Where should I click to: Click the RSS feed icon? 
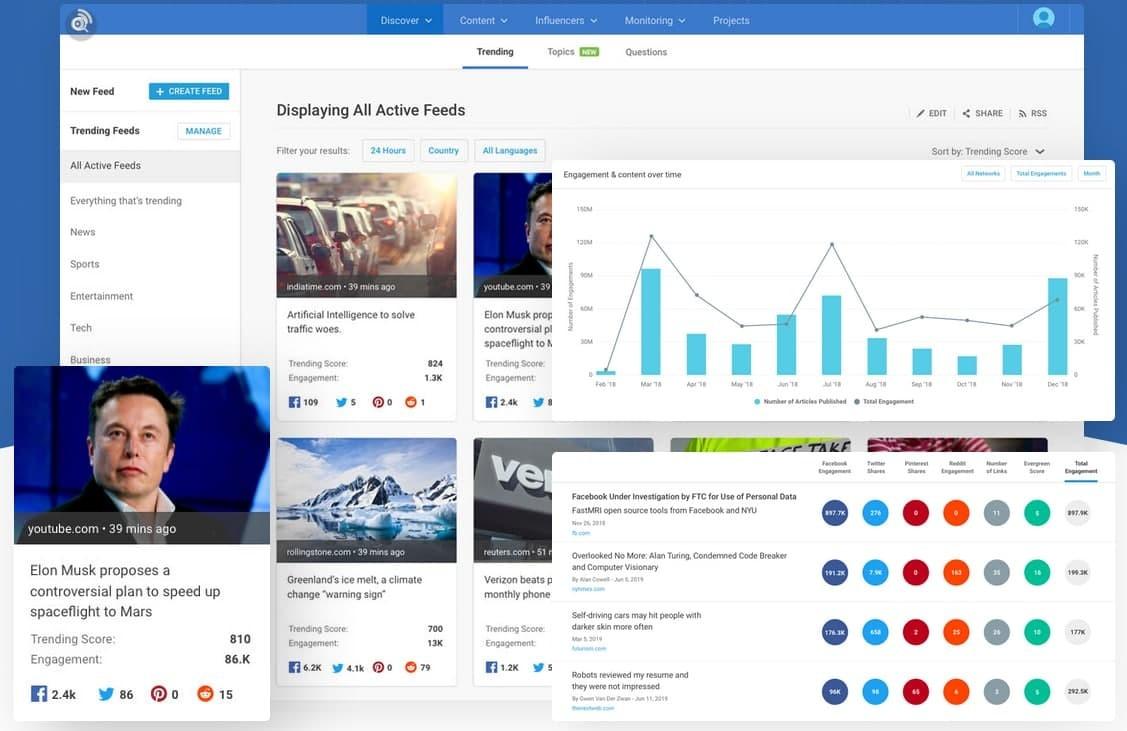[1022, 114]
